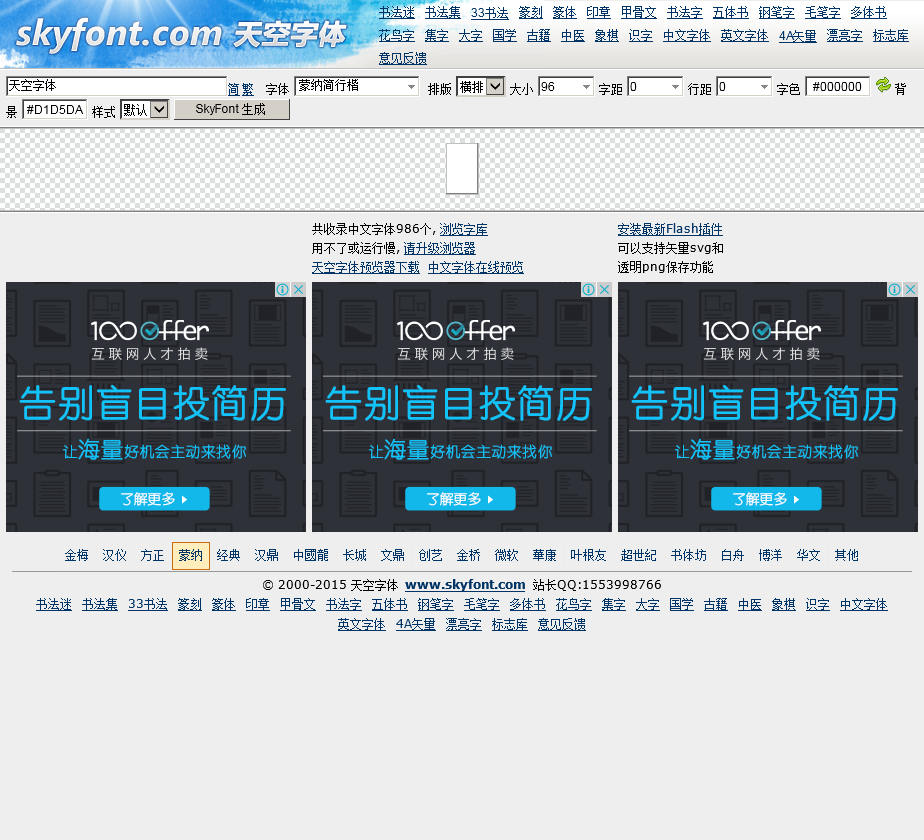
Task: Click the 请升级浏览器 link
Action: tap(439, 248)
